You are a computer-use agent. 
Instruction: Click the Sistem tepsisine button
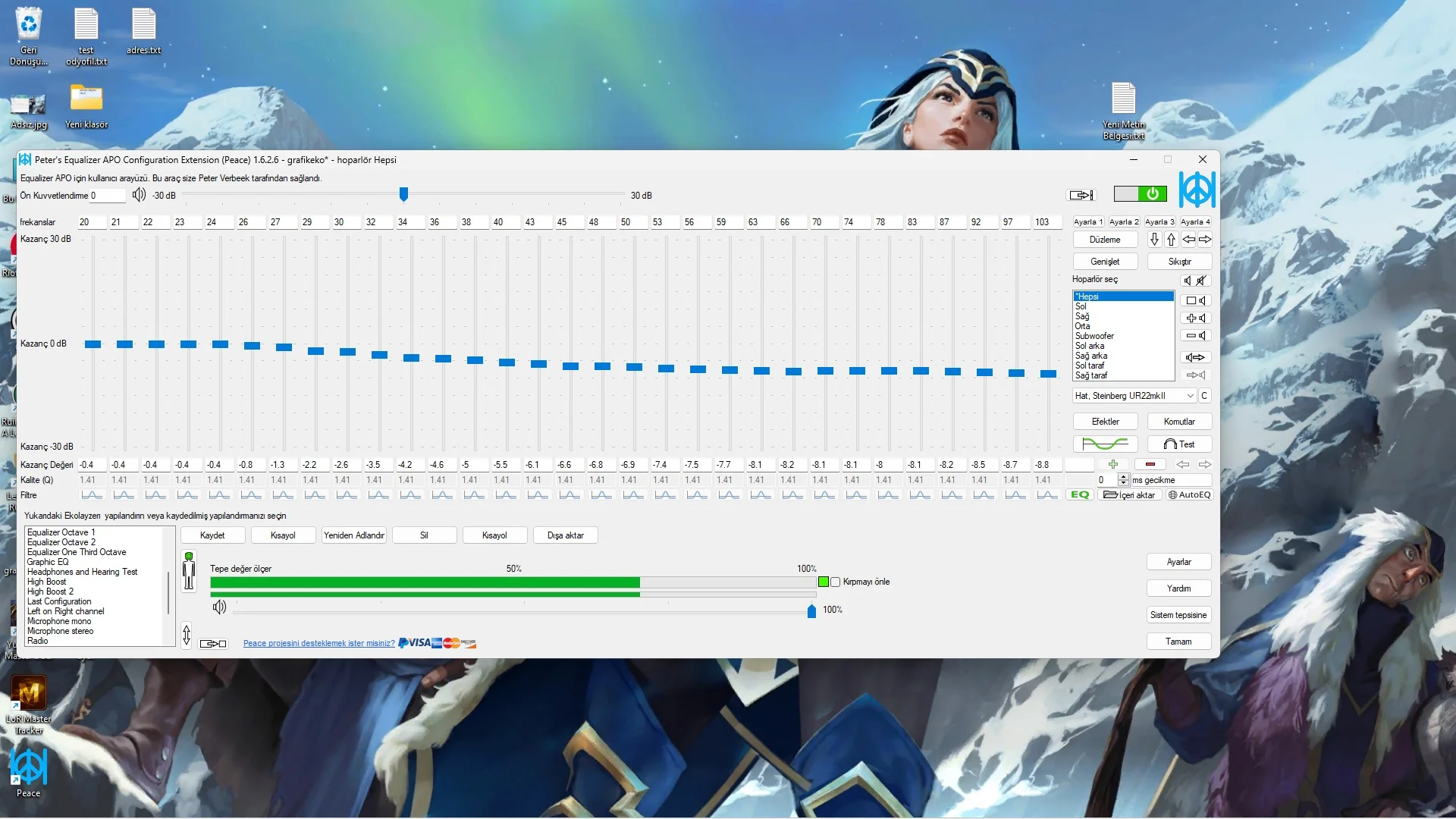coord(1178,615)
